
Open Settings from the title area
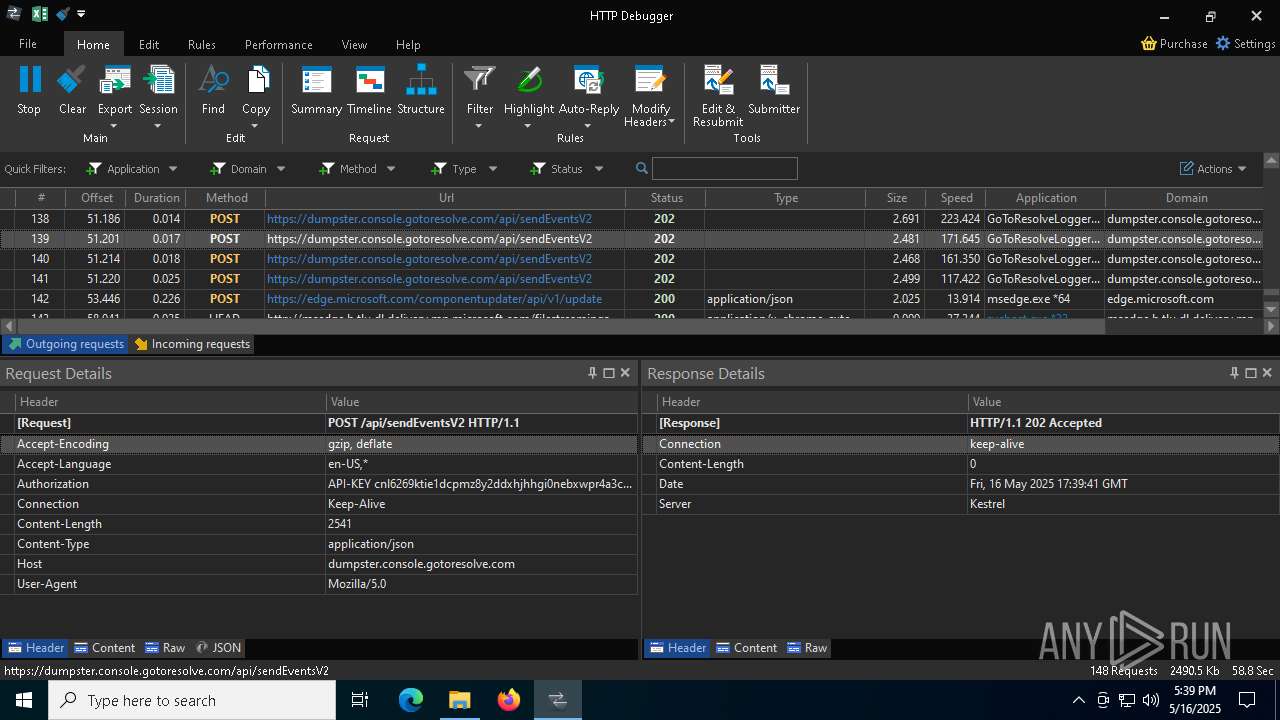click(1245, 44)
